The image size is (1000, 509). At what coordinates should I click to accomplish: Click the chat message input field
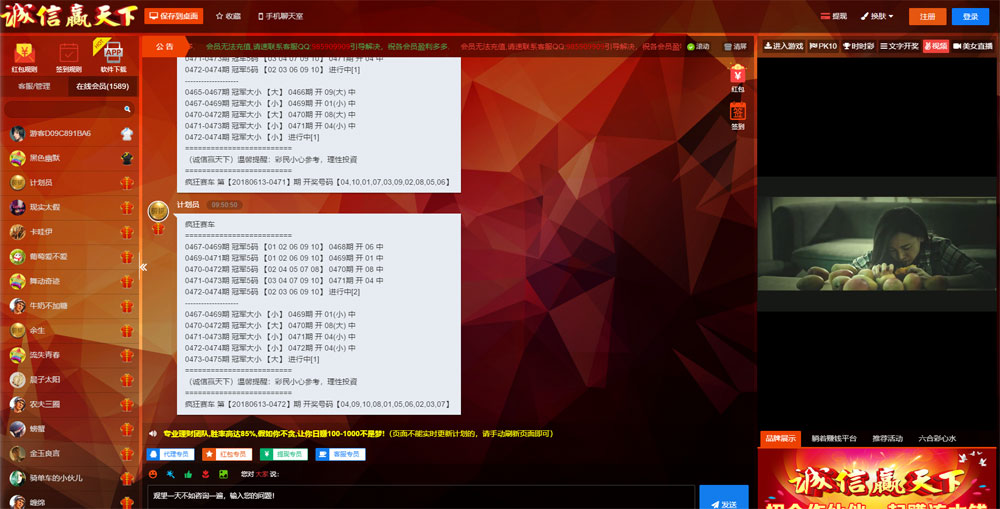click(x=420, y=496)
